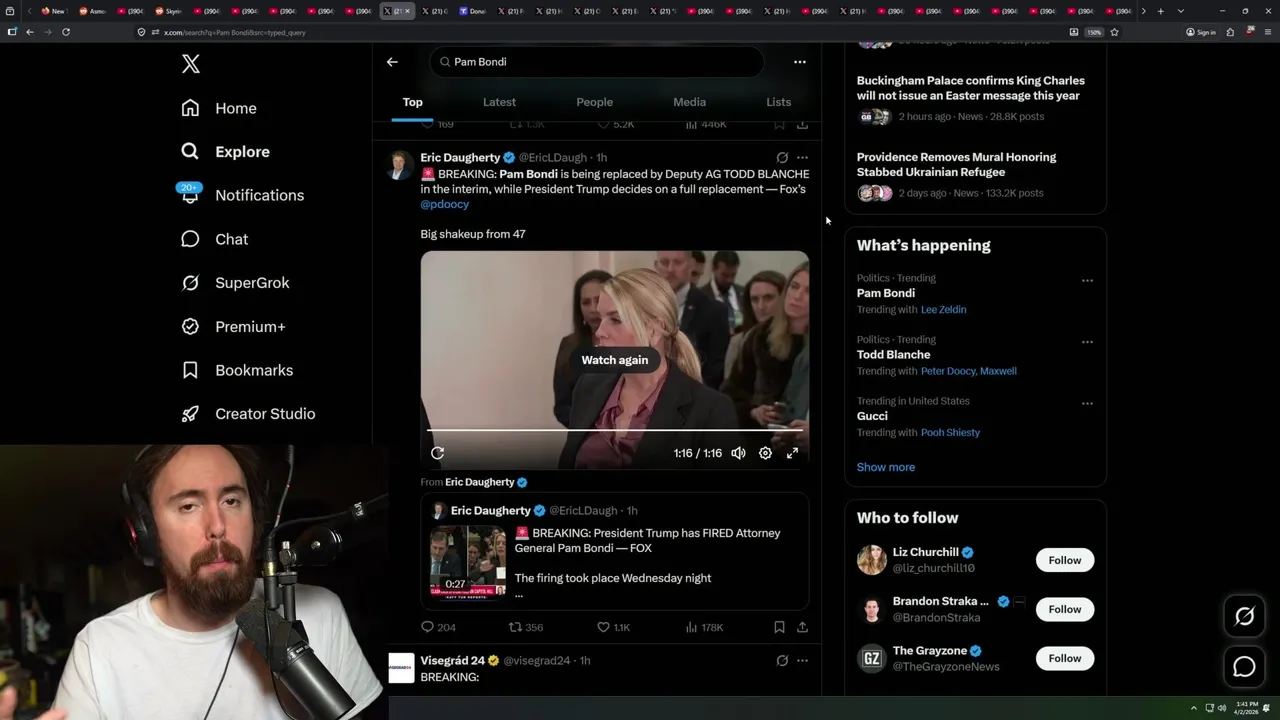Click the Grok icon on Eric Daugherty post

[782, 158]
